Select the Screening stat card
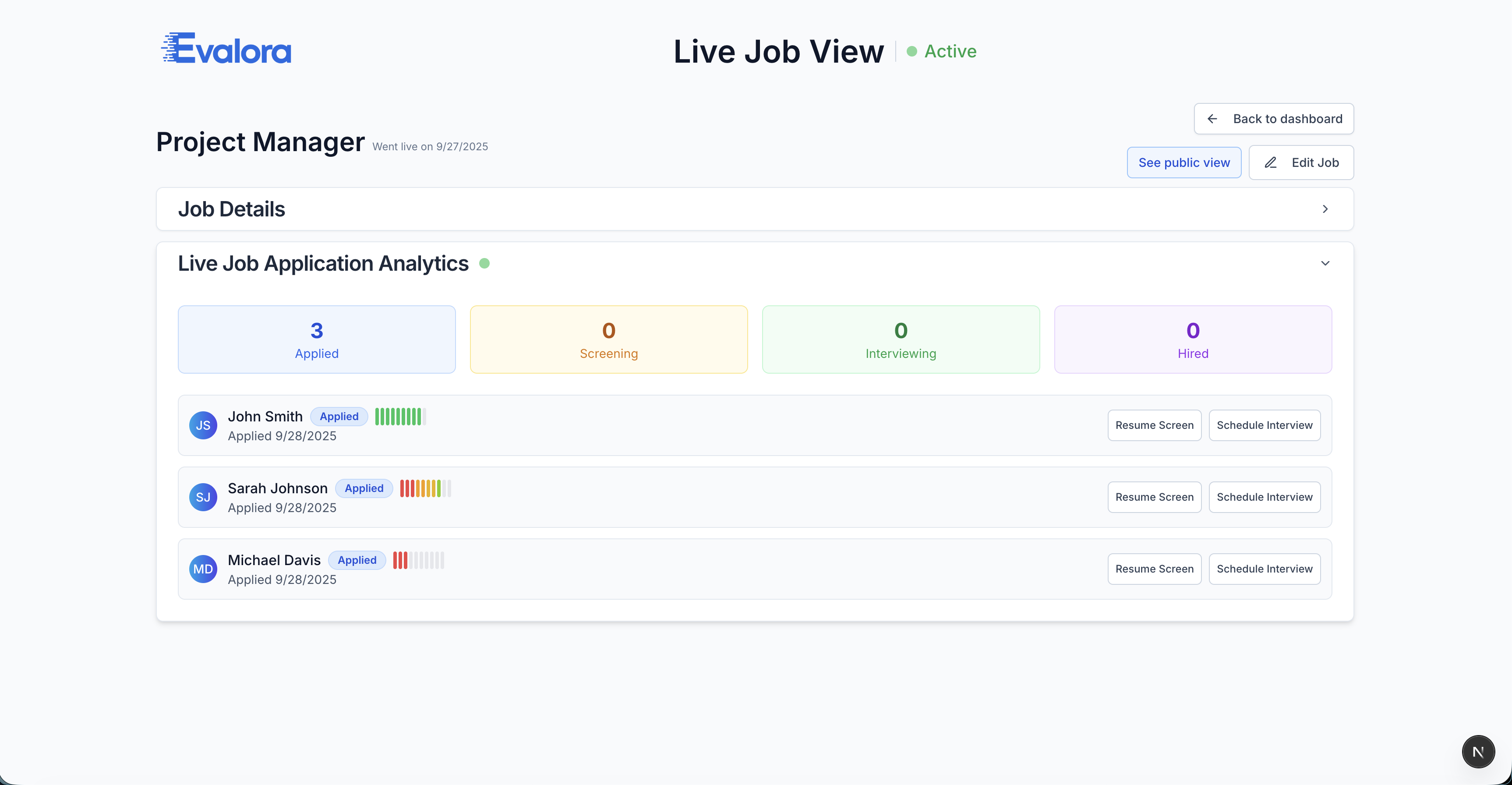1512x785 pixels. (x=609, y=339)
